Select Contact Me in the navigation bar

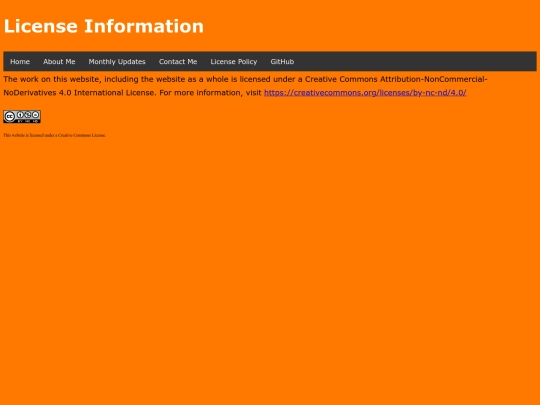point(178,62)
